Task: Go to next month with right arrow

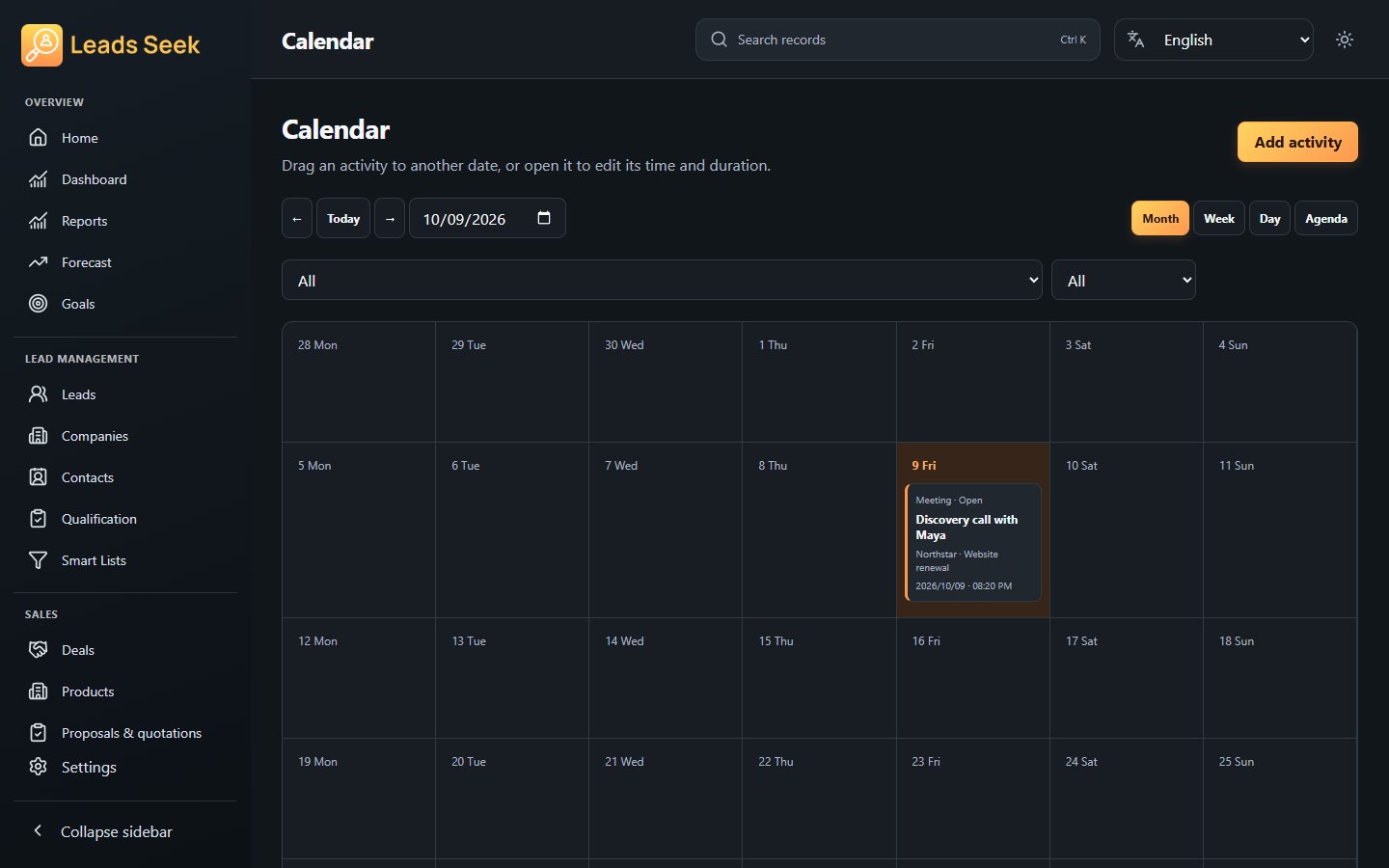Action: tap(390, 218)
